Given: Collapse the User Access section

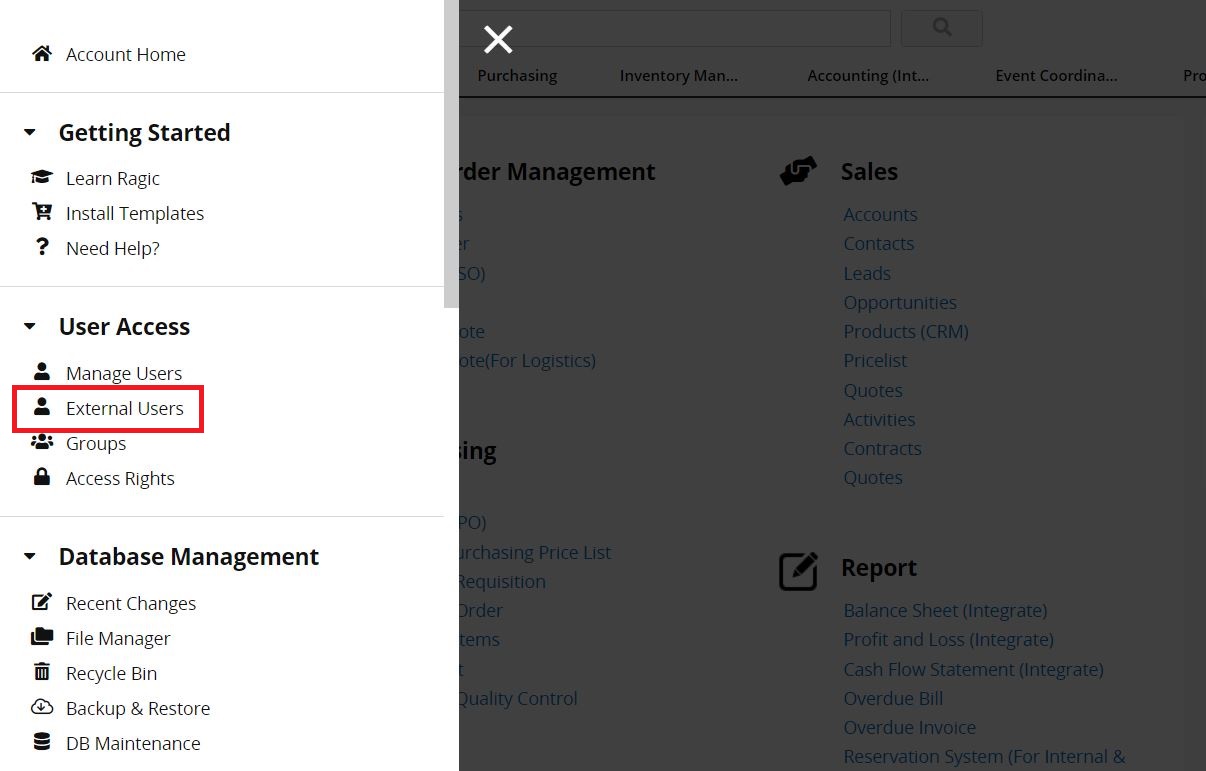Looking at the screenshot, I should tap(29, 326).
